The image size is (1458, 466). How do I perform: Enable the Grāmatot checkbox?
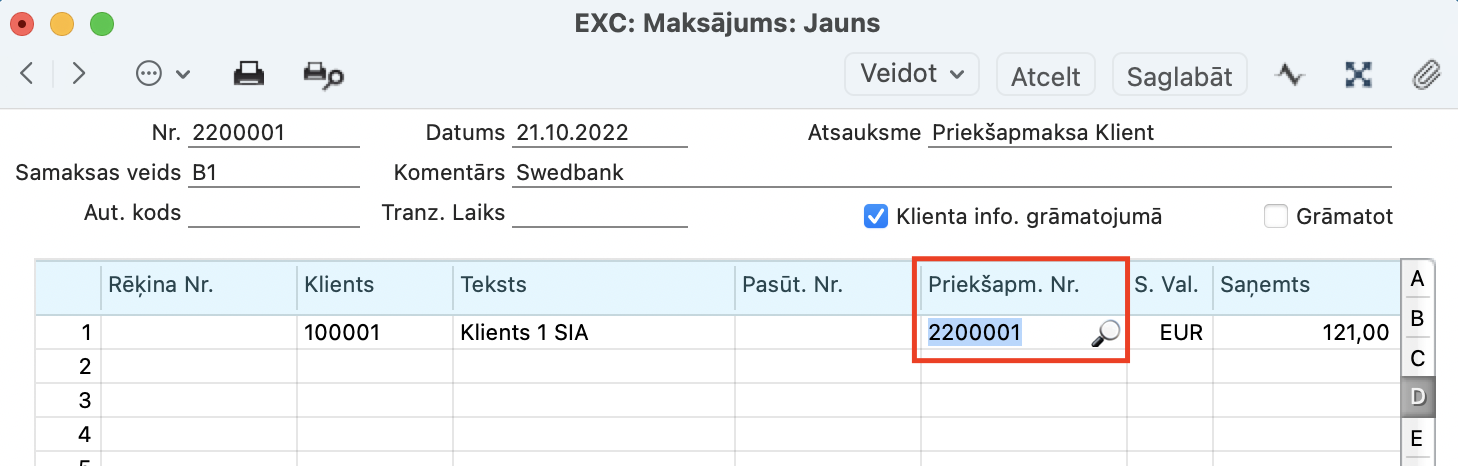pyautogui.click(x=1275, y=216)
